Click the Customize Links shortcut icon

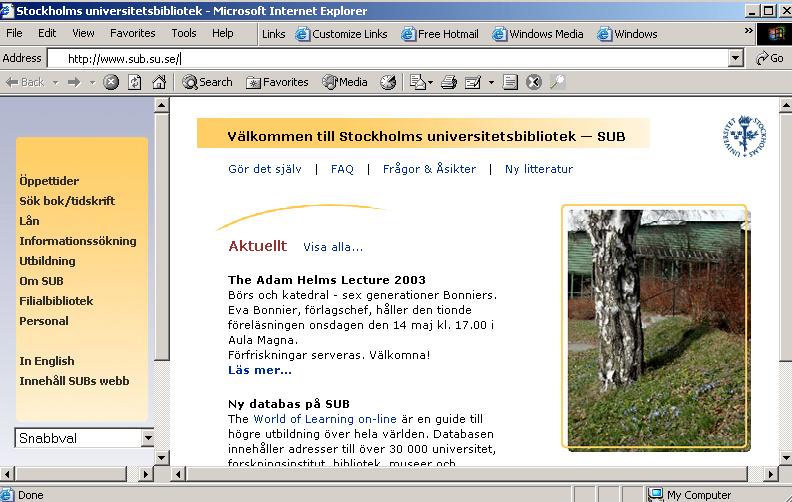point(302,34)
